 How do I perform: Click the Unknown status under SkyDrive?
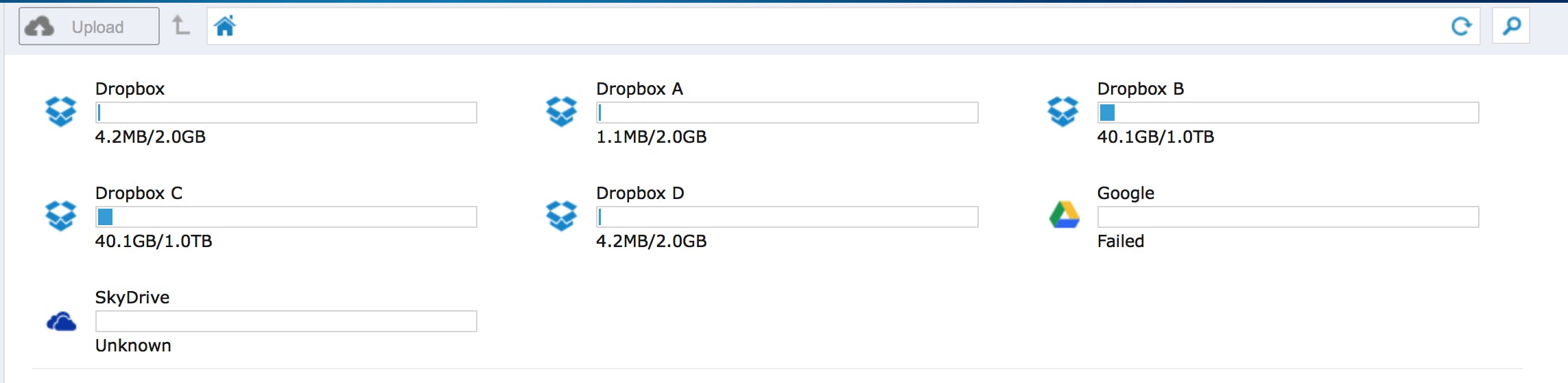pos(133,345)
